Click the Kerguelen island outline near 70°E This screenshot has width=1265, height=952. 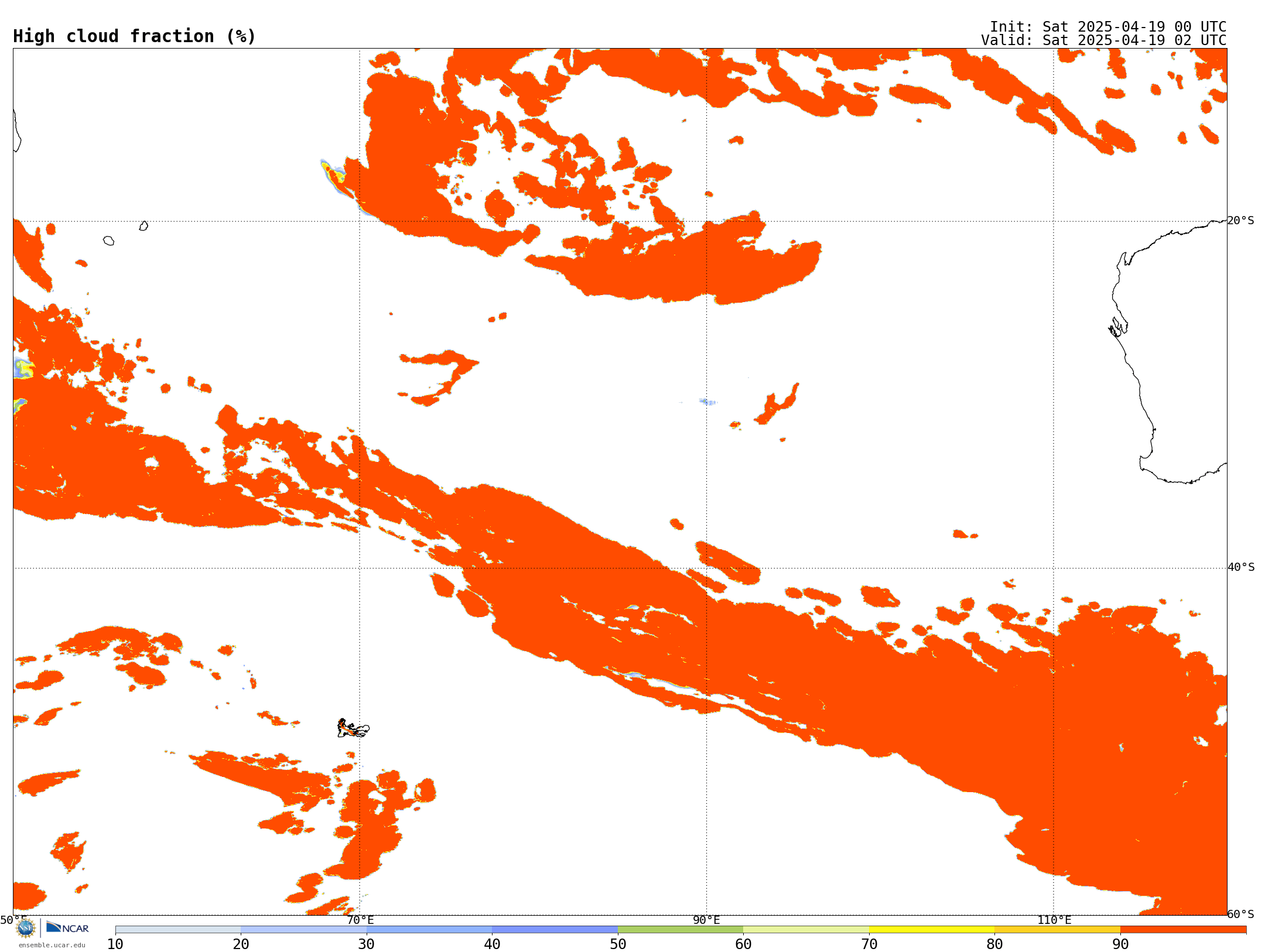click(x=353, y=728)
